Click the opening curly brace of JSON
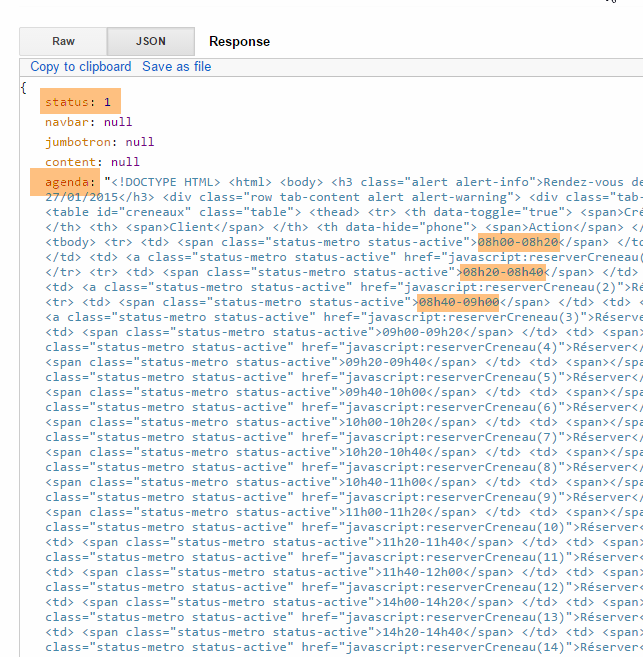The height and width of the screenshot is (657, 643). (x=23, y=87)
